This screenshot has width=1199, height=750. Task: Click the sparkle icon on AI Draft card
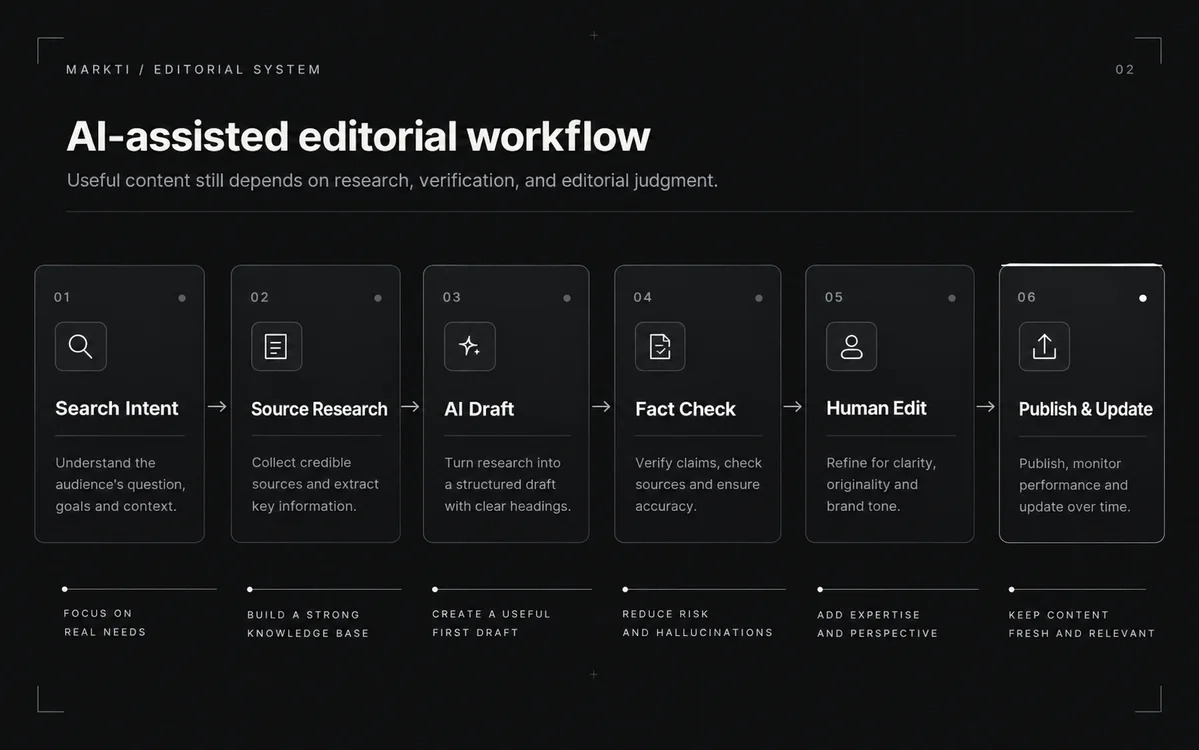point(470,346)
